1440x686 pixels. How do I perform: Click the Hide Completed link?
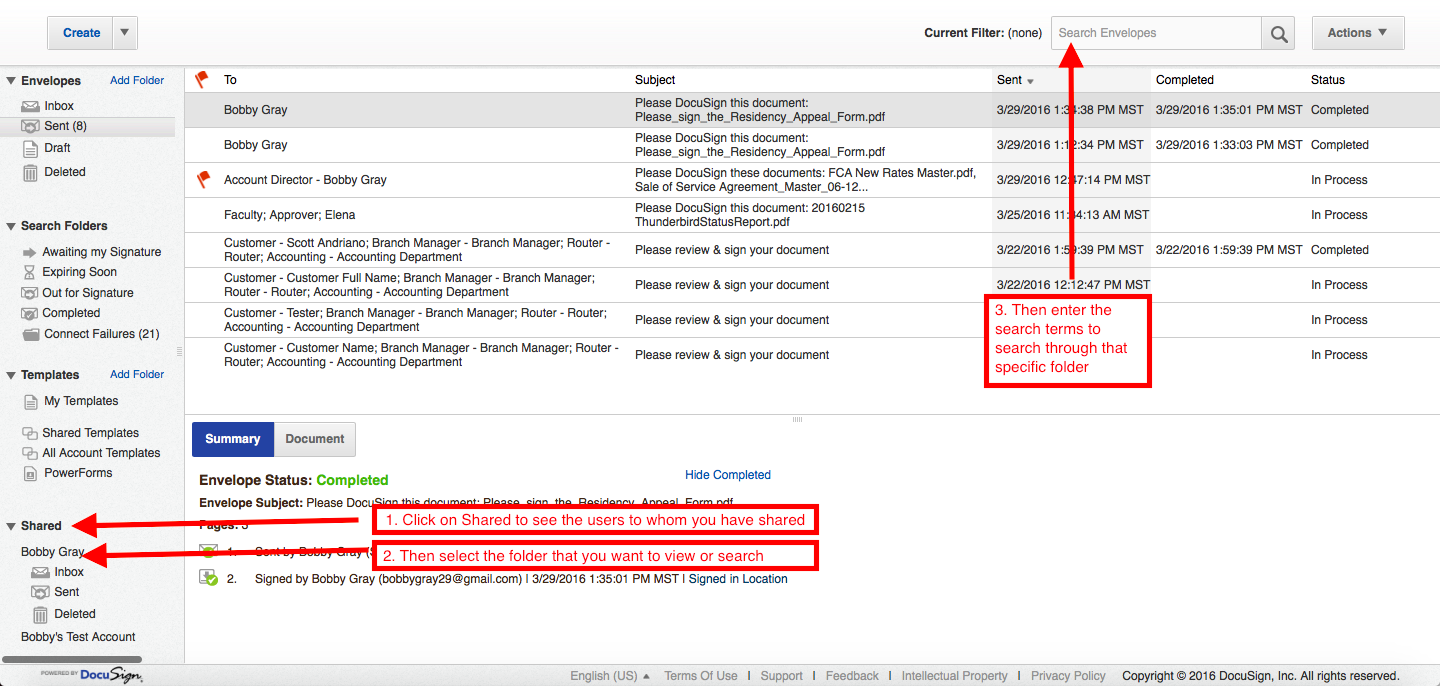[728, 475]
